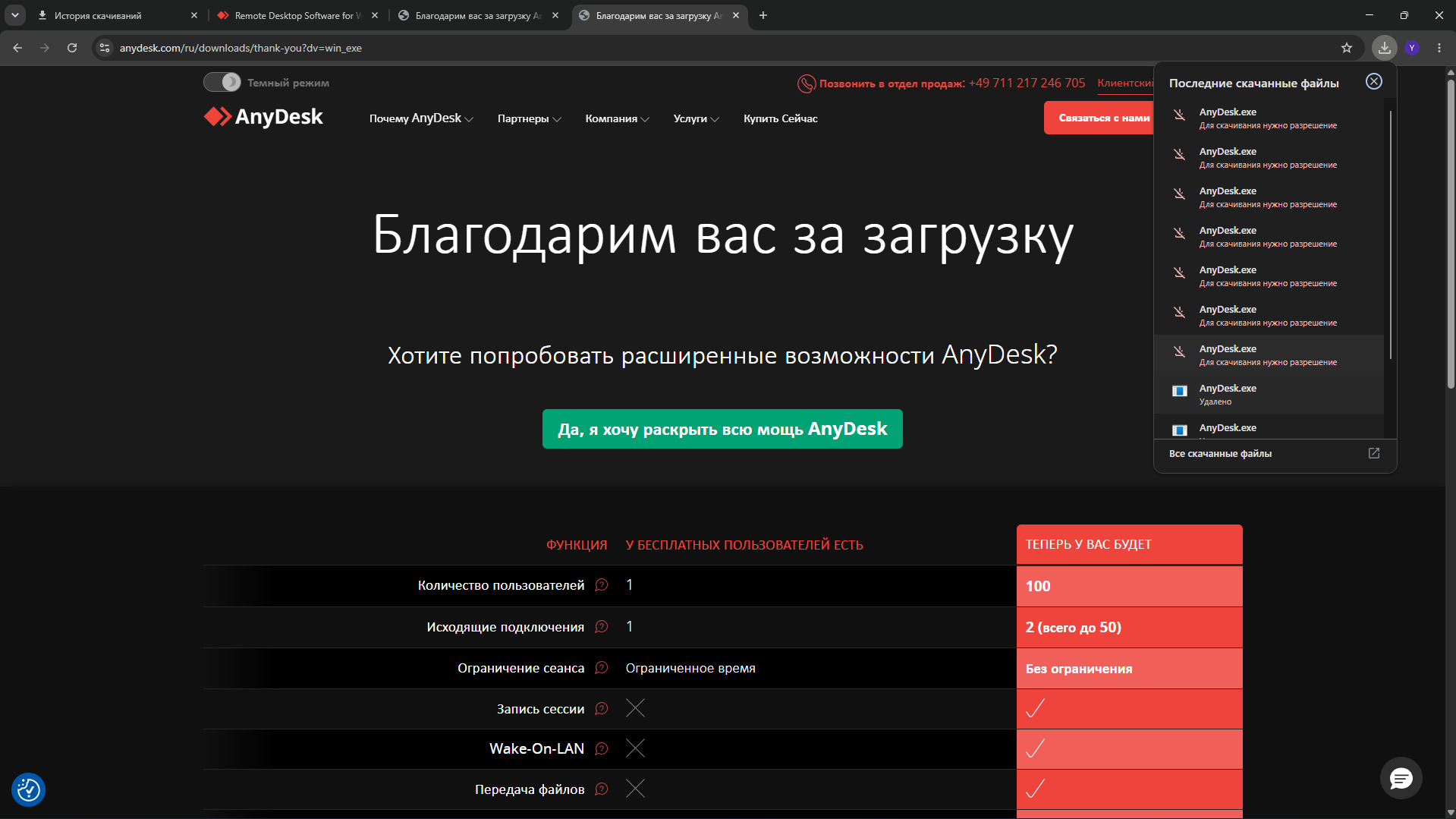Open the tab search dropdown
This screenshot has width=1456, height=819.
coord(15,15)
